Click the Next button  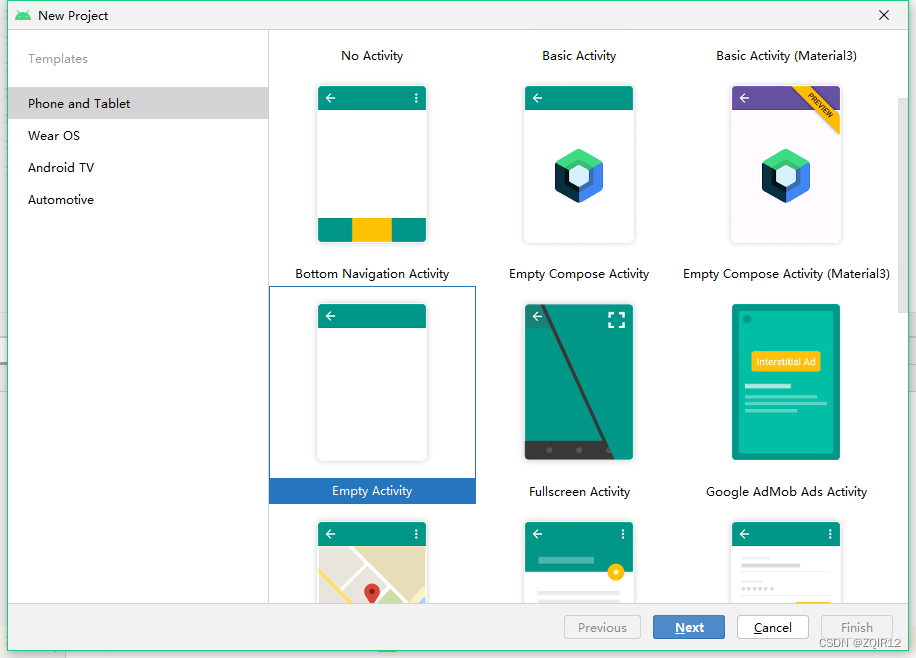689,627
